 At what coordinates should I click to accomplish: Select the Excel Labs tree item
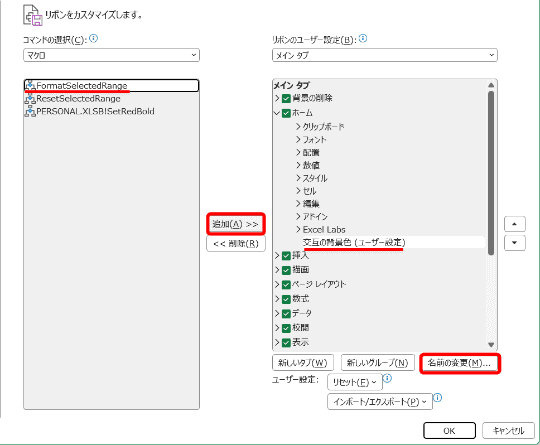(x=324, y=230)
